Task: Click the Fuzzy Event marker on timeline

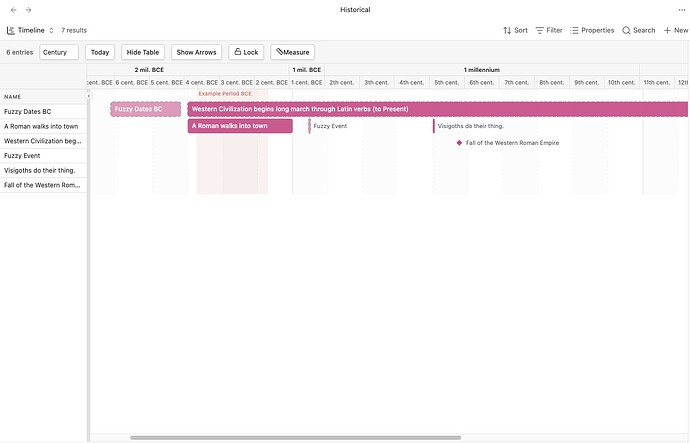Action: click(x=309, y=126)
